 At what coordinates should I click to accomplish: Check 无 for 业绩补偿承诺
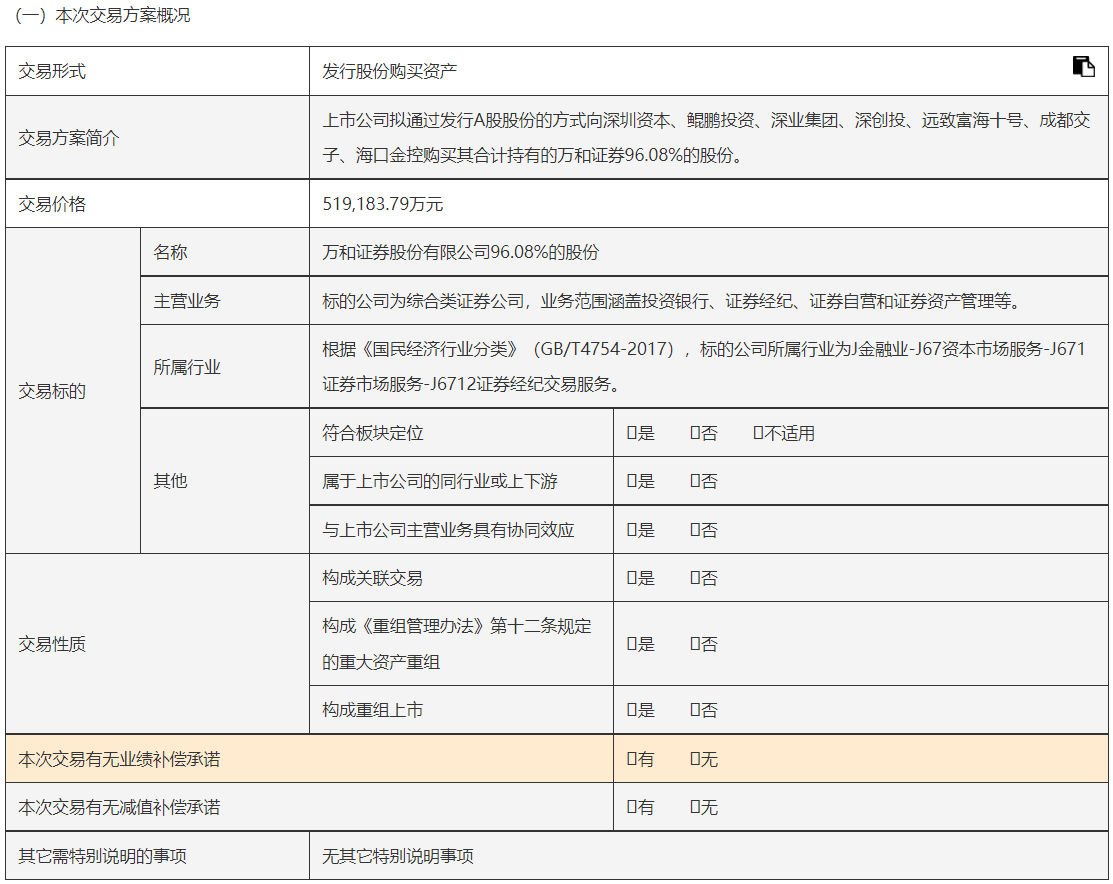(x=695, y=760)
